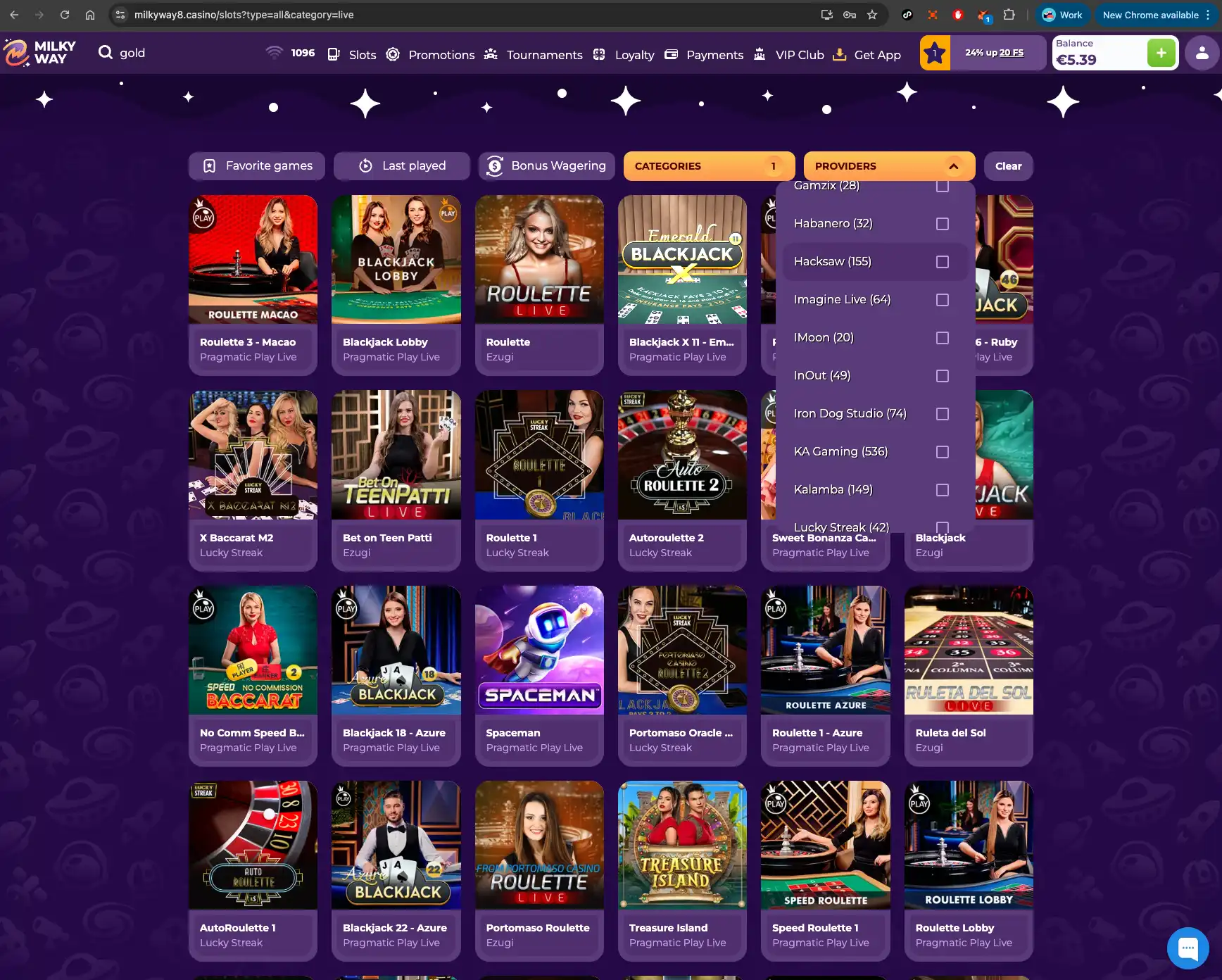Check the Imagine Live (64) provider
1222x980 pixels.
[943, 300]
